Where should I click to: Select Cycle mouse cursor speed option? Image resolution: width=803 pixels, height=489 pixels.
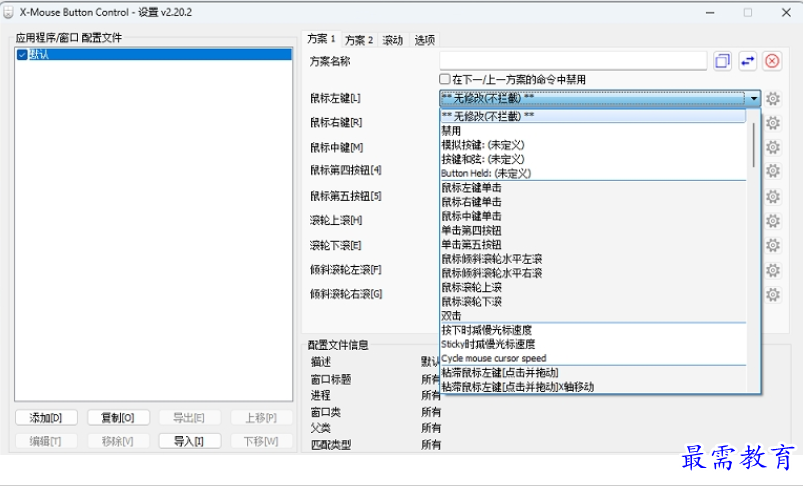point(593,358)
